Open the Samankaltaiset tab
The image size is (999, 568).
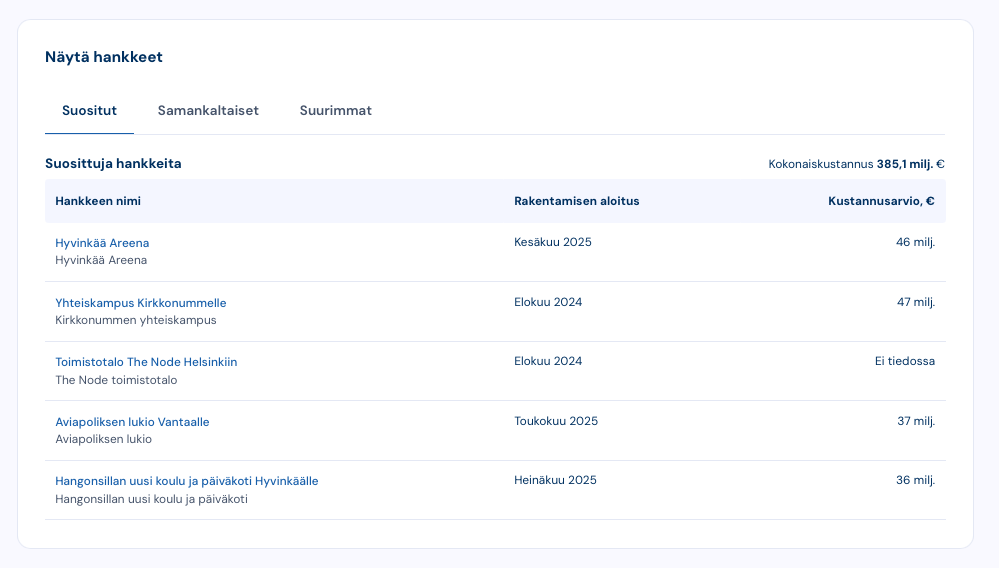208,111
